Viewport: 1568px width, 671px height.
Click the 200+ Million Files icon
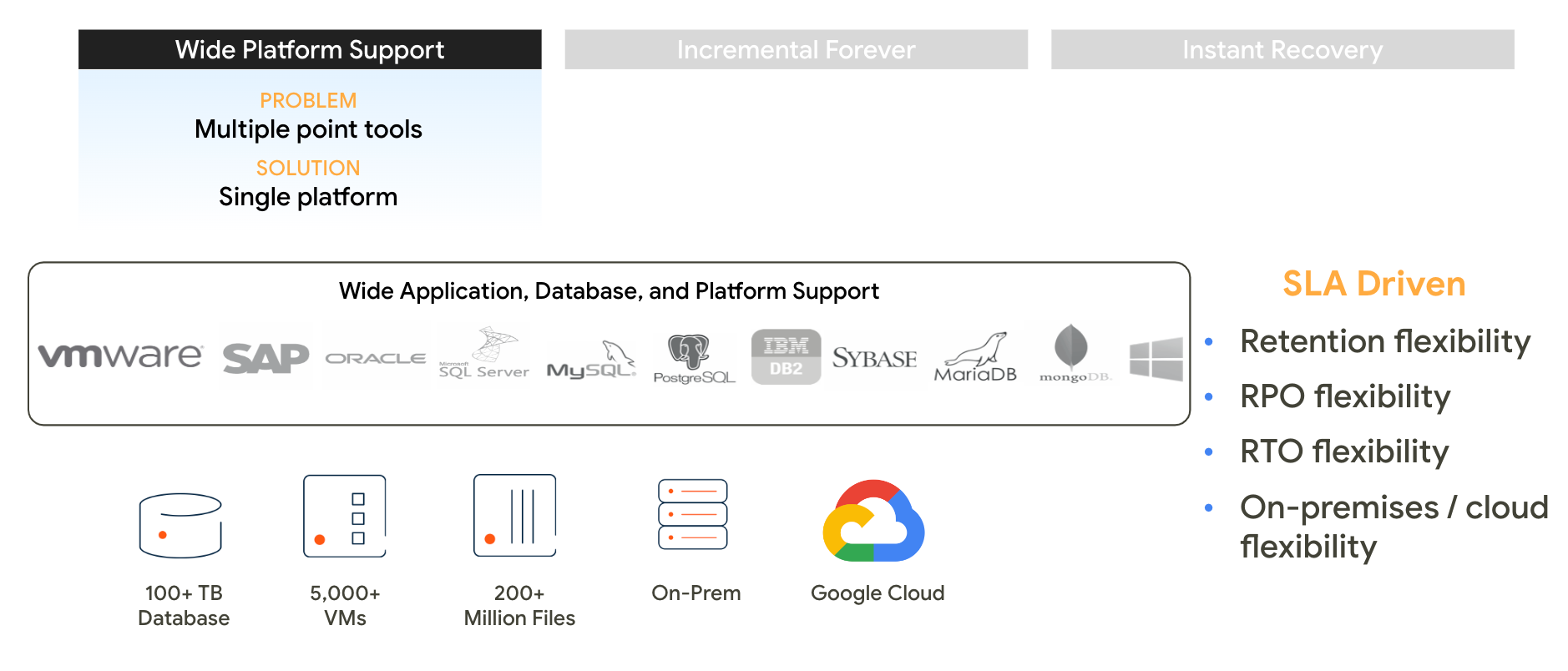tap(515, 516)
